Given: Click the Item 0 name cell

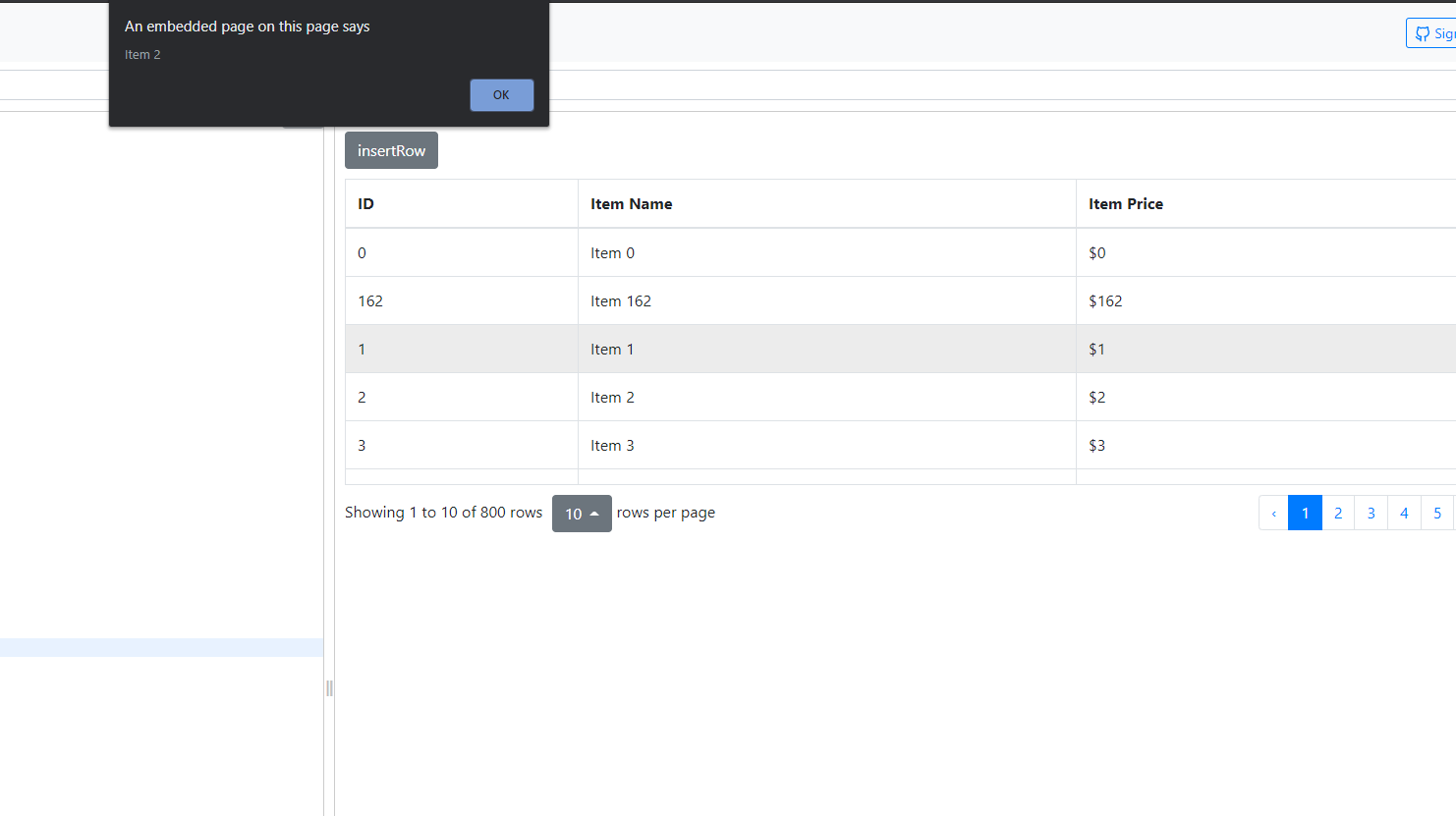Looking at the screenshot, I should [x=612, y=252].
